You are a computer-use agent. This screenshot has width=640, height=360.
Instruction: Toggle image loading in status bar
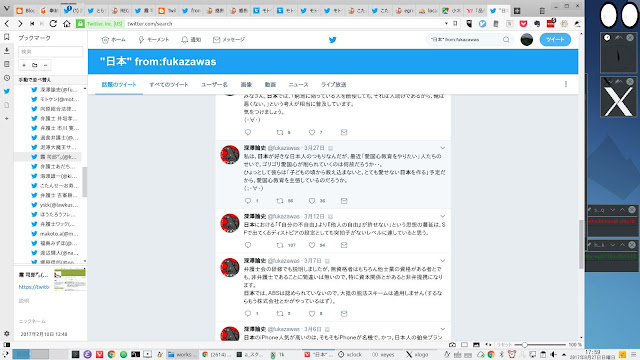(x=476, y=345)
